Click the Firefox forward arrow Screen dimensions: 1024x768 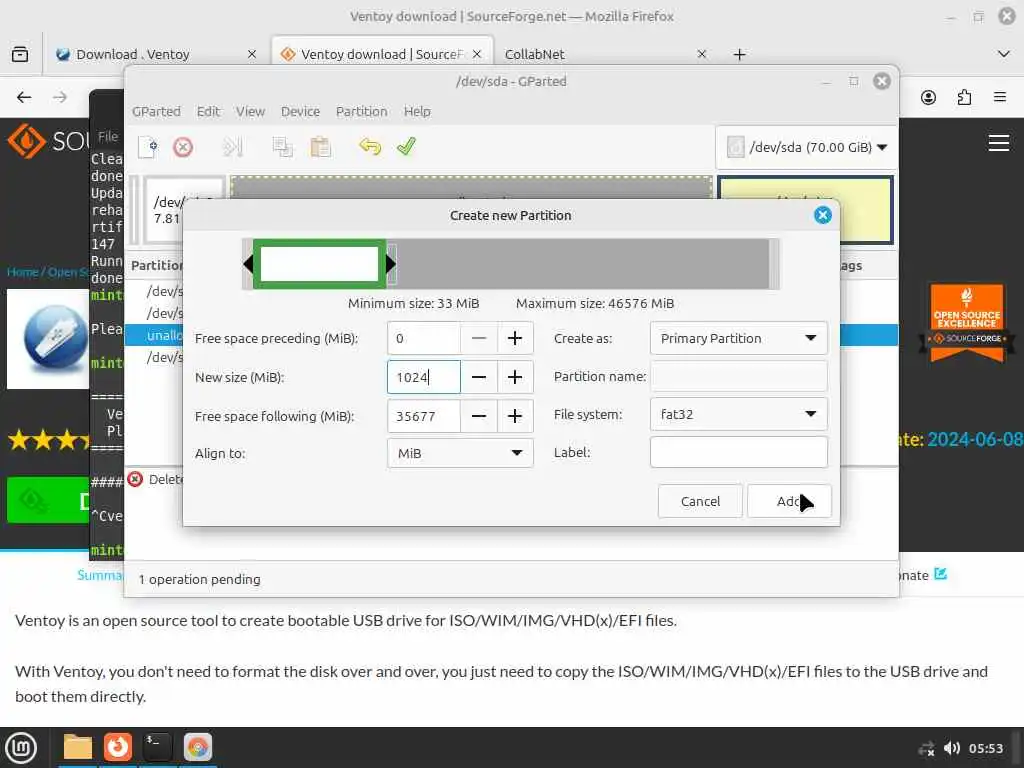(60, 97)
